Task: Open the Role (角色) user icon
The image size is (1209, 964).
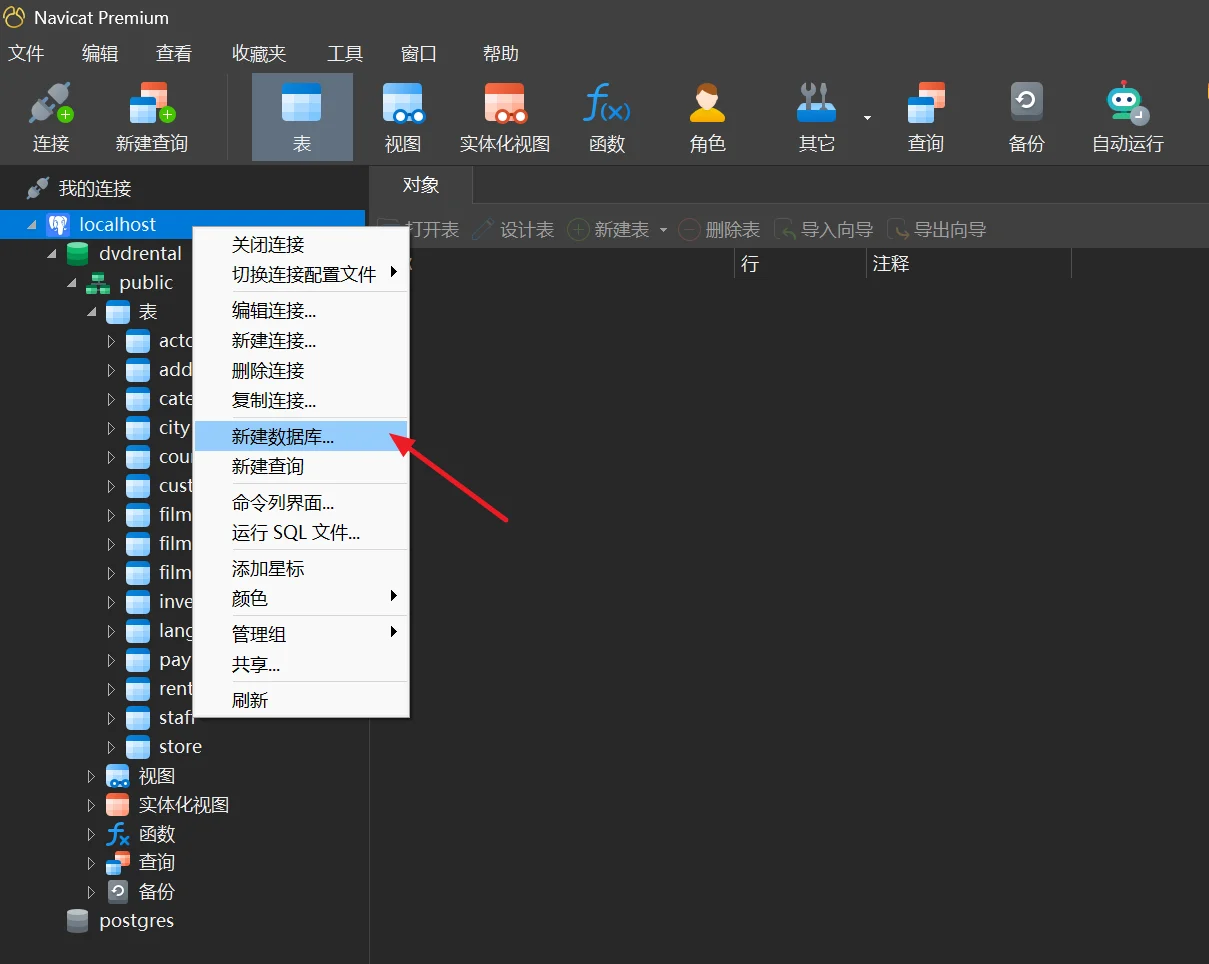Action: pos(707,105)
